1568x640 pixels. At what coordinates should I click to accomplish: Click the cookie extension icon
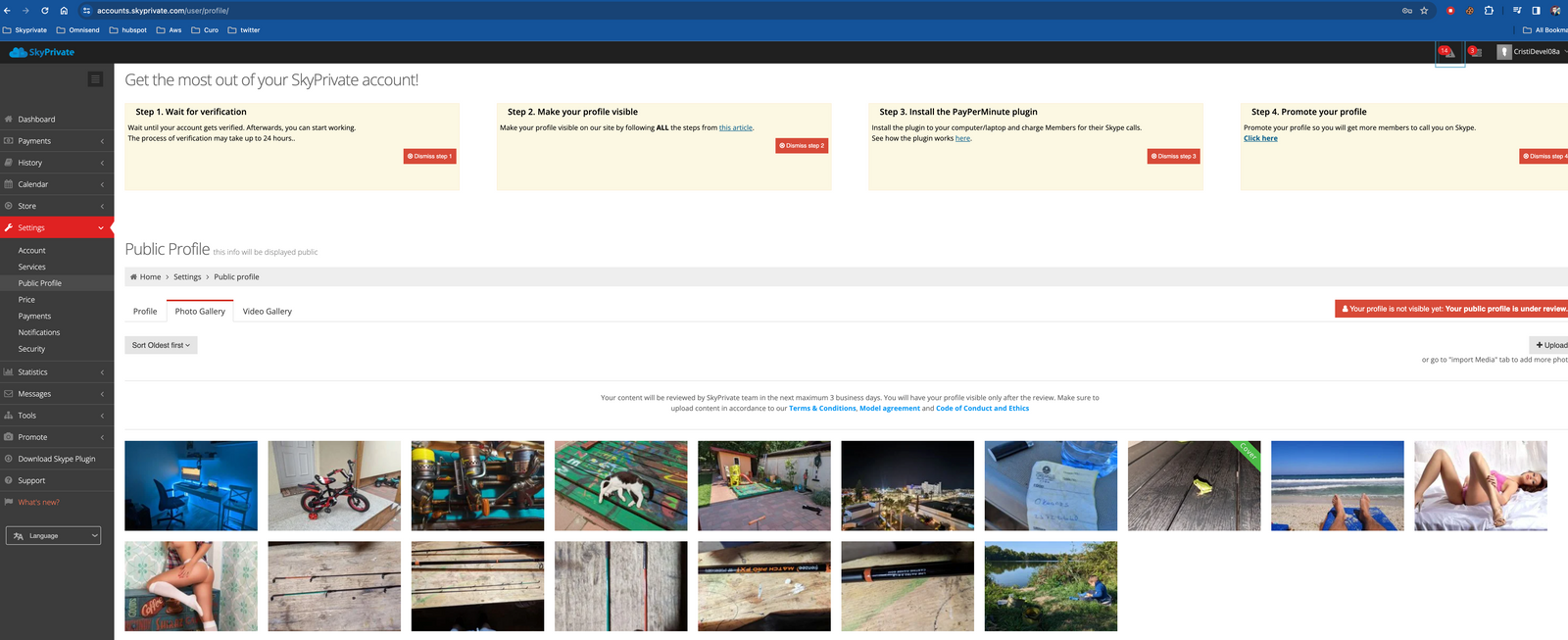tap(1470, 11)
